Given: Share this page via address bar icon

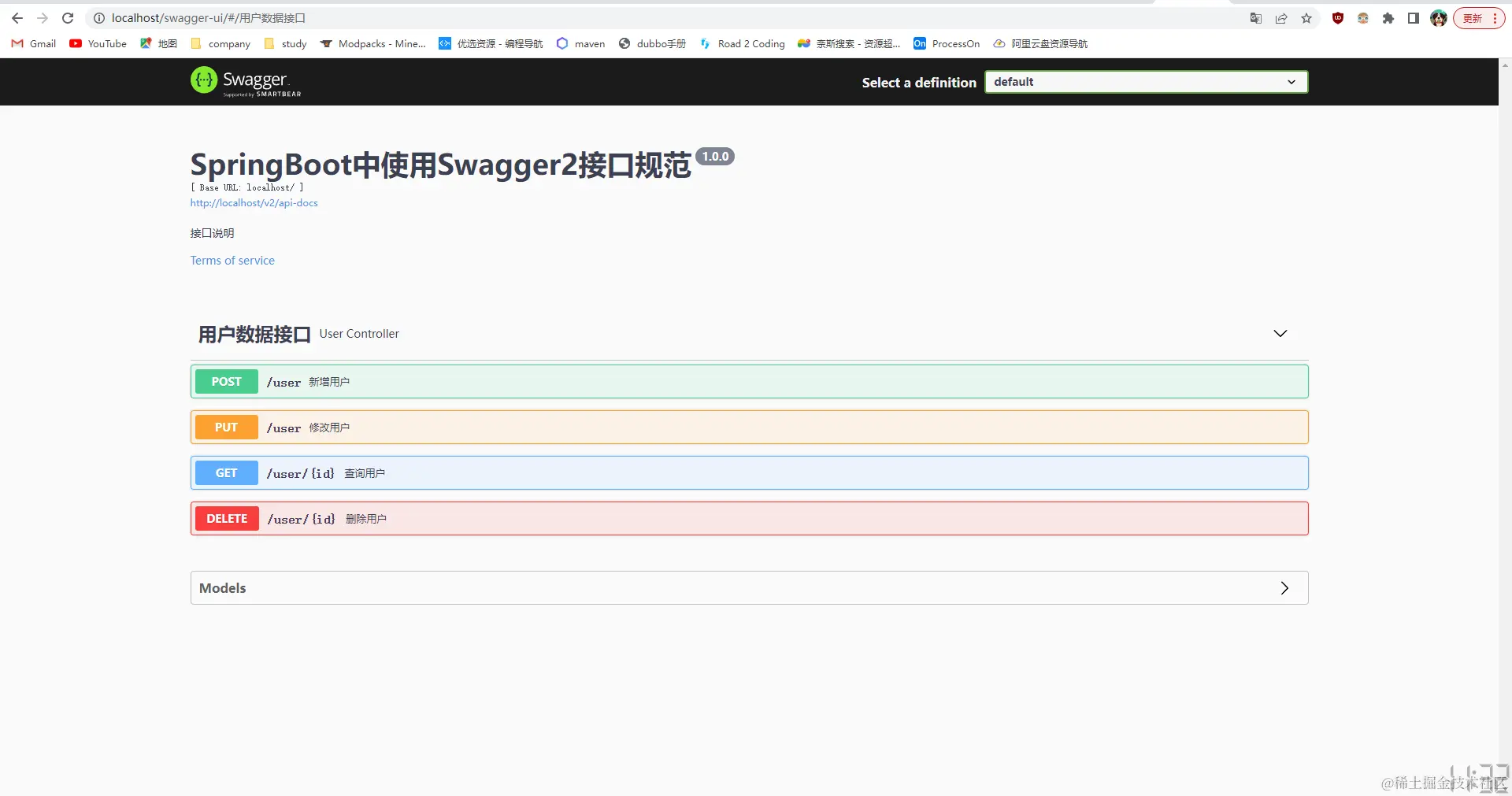Looking at the screenshot, I should pyautogui.click(x=1281, y=18).
